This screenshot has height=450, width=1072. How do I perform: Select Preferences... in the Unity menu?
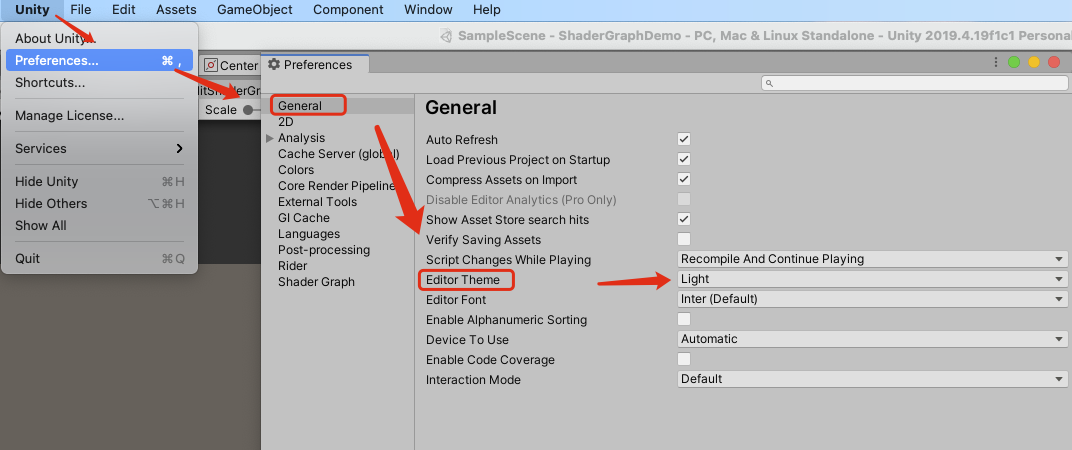tap(100, 60)
